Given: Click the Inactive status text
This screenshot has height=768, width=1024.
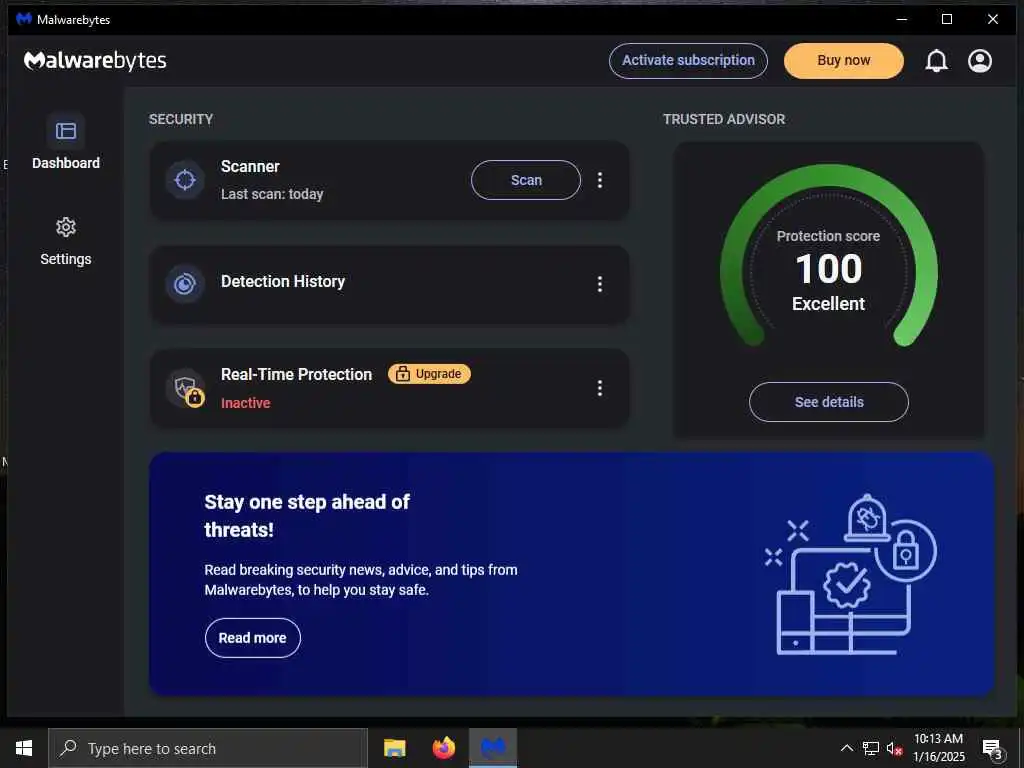Looking at the screenshot, I should pyautogui.click(x=246, y=403).
